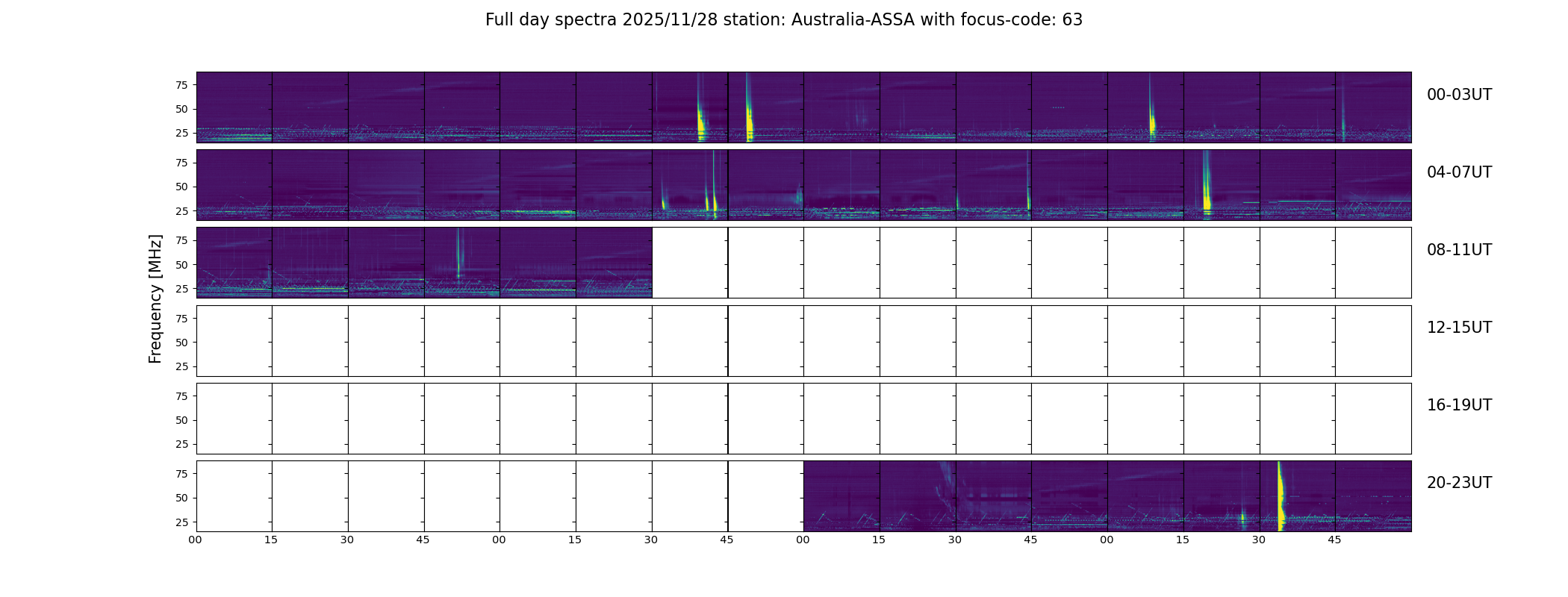
Task: Click the last spectrogram tile in 00-03UT row
Action: point(1373,107)
